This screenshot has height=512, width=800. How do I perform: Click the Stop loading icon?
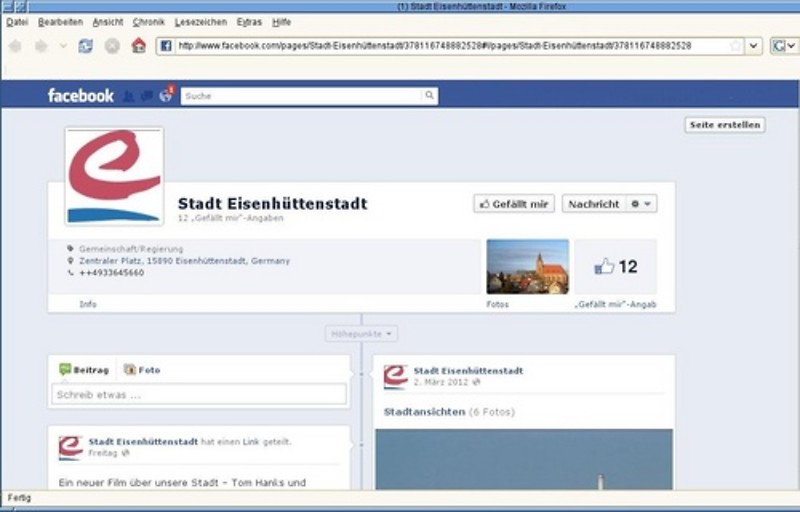point(112,46)
